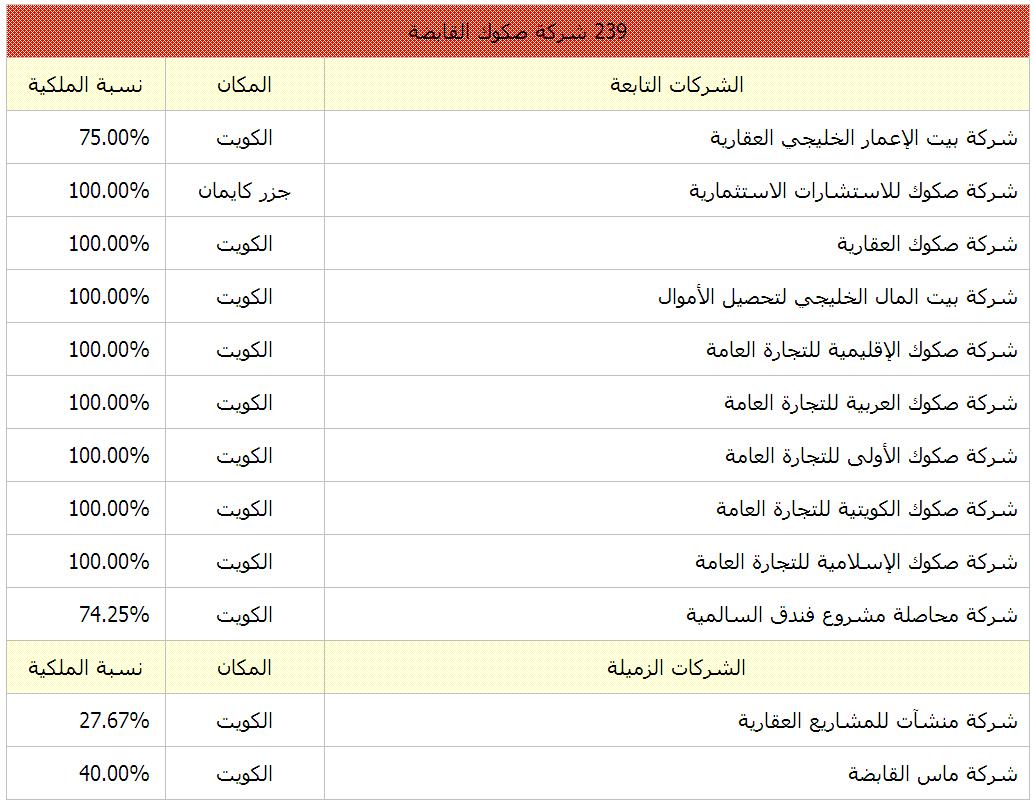Select شركة بيت الإعمار الخليجي العقارية cell

click(863, 138)
